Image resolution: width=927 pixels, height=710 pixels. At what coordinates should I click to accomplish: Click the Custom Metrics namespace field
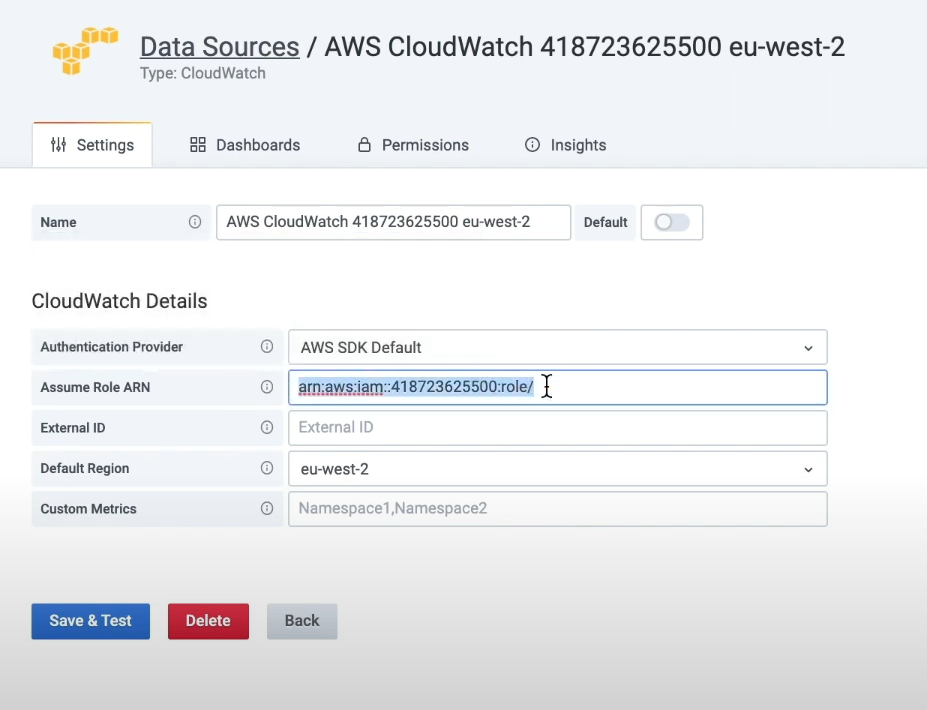click(x=558, y=509)
